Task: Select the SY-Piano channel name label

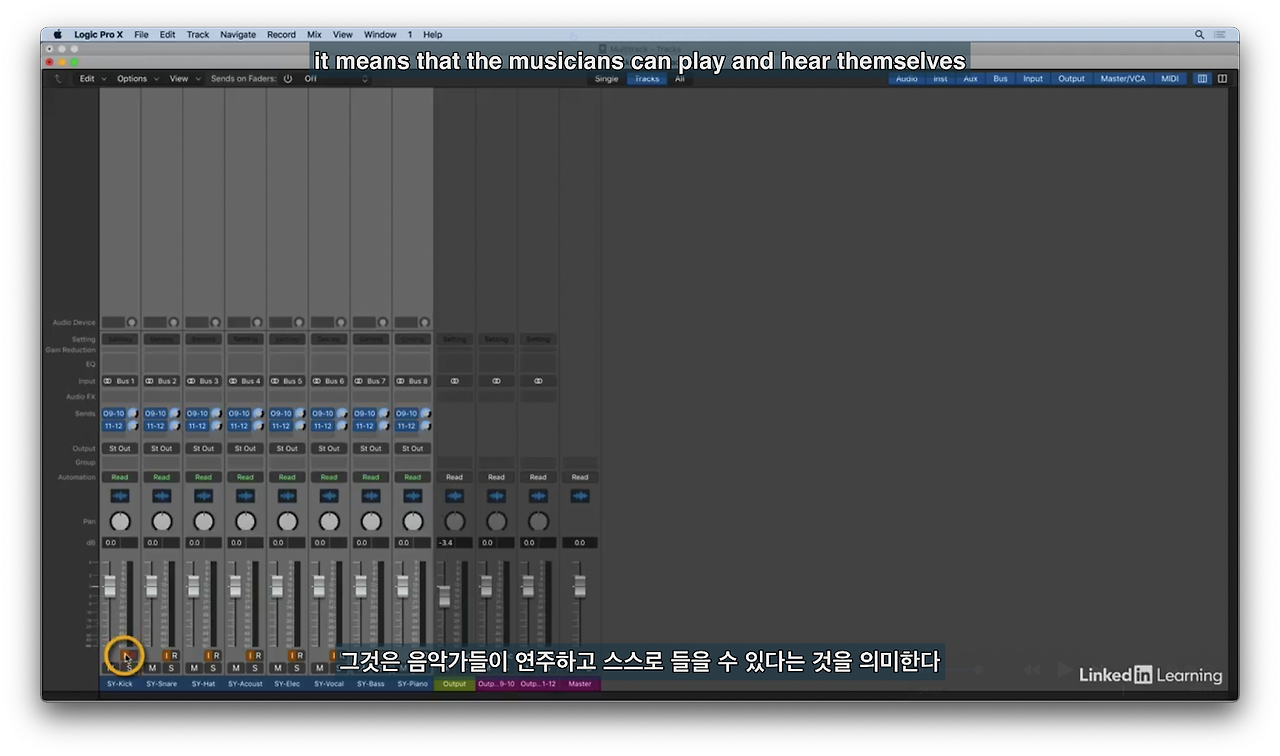Action: click(413, 684)
